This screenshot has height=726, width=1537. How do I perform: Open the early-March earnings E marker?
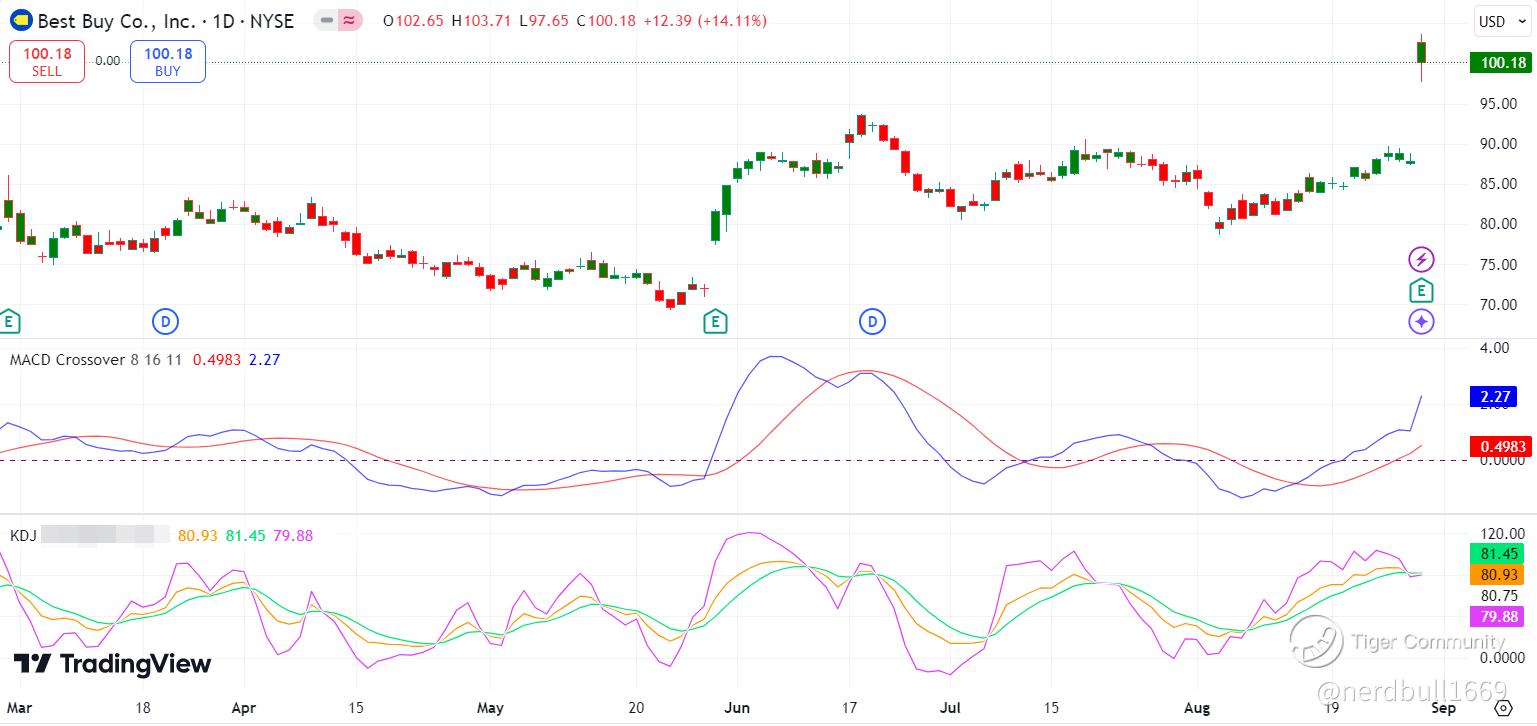click(10, 322)
